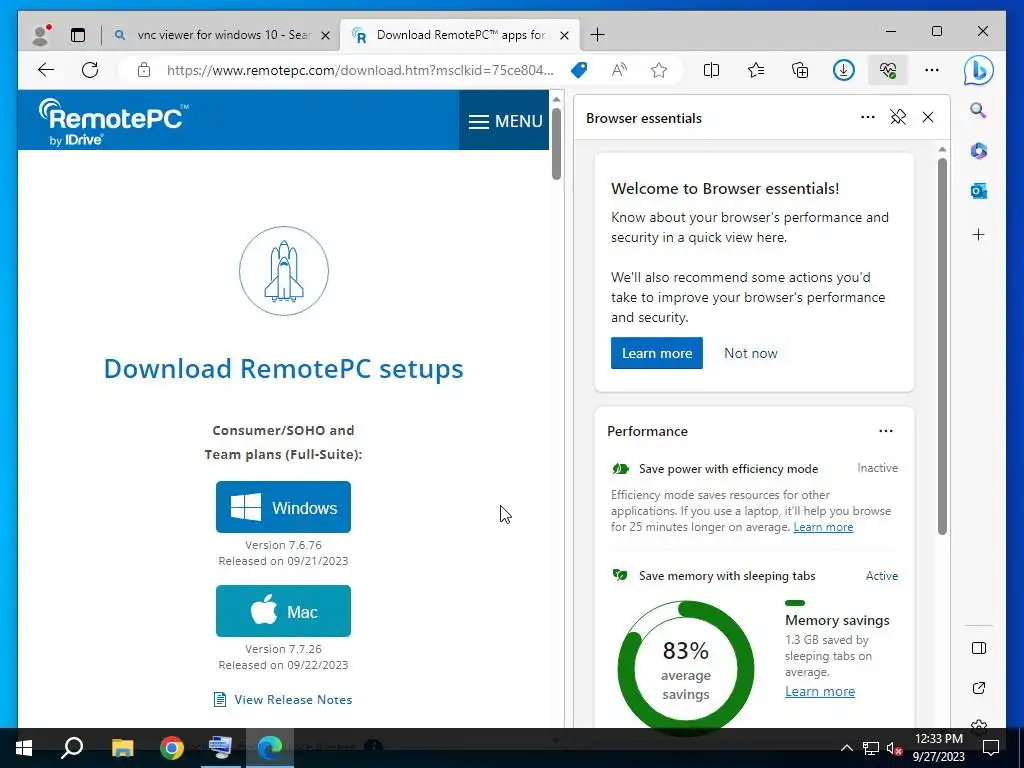The height and width of the screenshot is (768, 1024).
Task: Open Collections icon
Action: coord(800,70)
